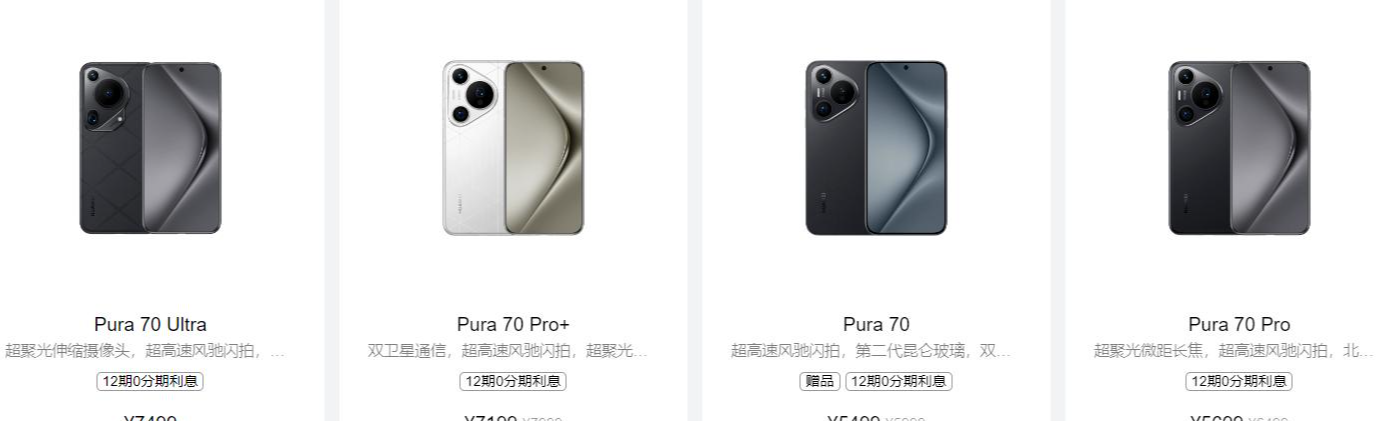
Task: Open the white Pura 70 Pro+ phone image
Action: pyautogui.click(x=513, y=148)
